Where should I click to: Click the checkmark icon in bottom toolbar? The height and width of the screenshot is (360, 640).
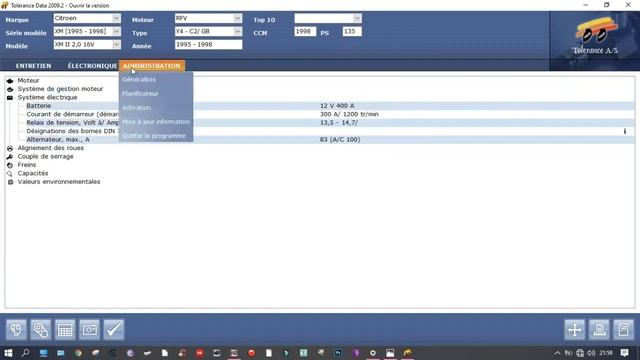114,329
